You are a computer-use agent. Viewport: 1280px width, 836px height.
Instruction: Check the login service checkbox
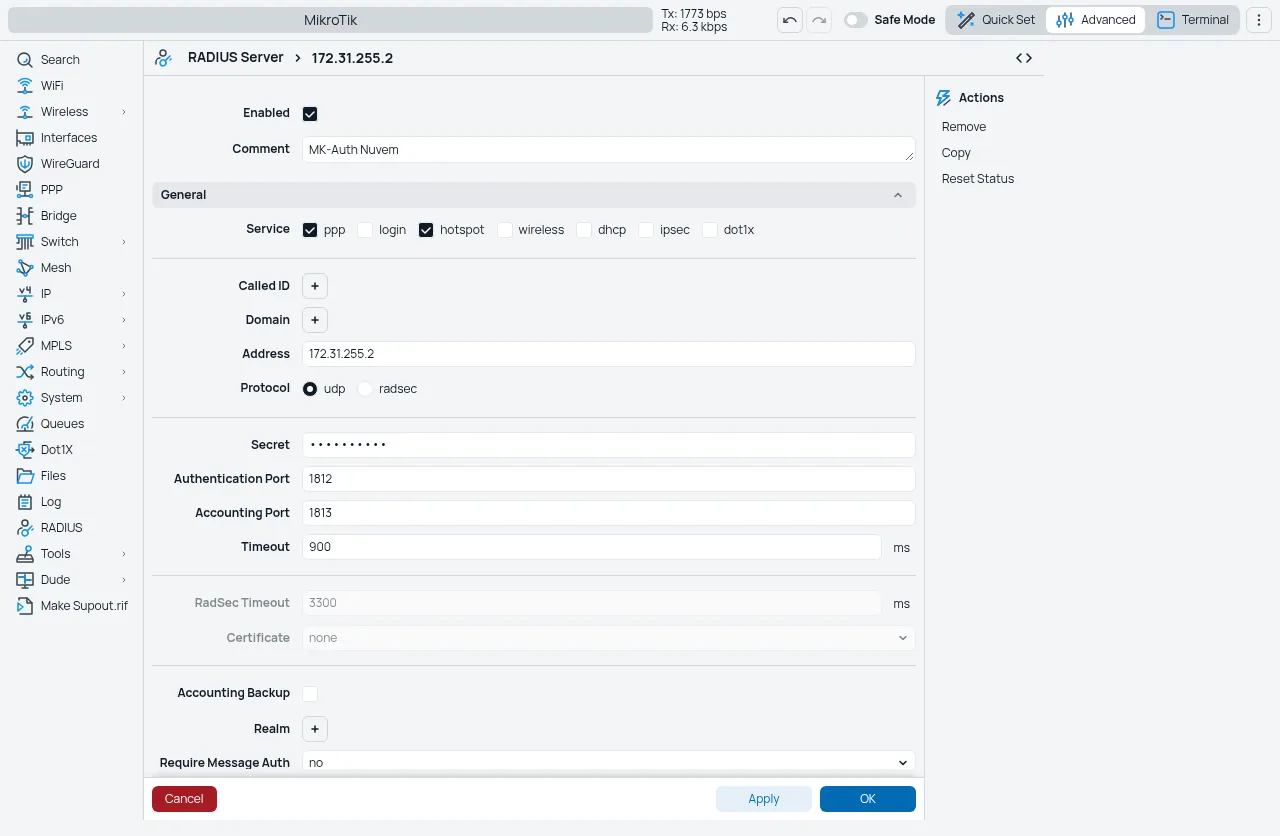(x=365, y=230)
